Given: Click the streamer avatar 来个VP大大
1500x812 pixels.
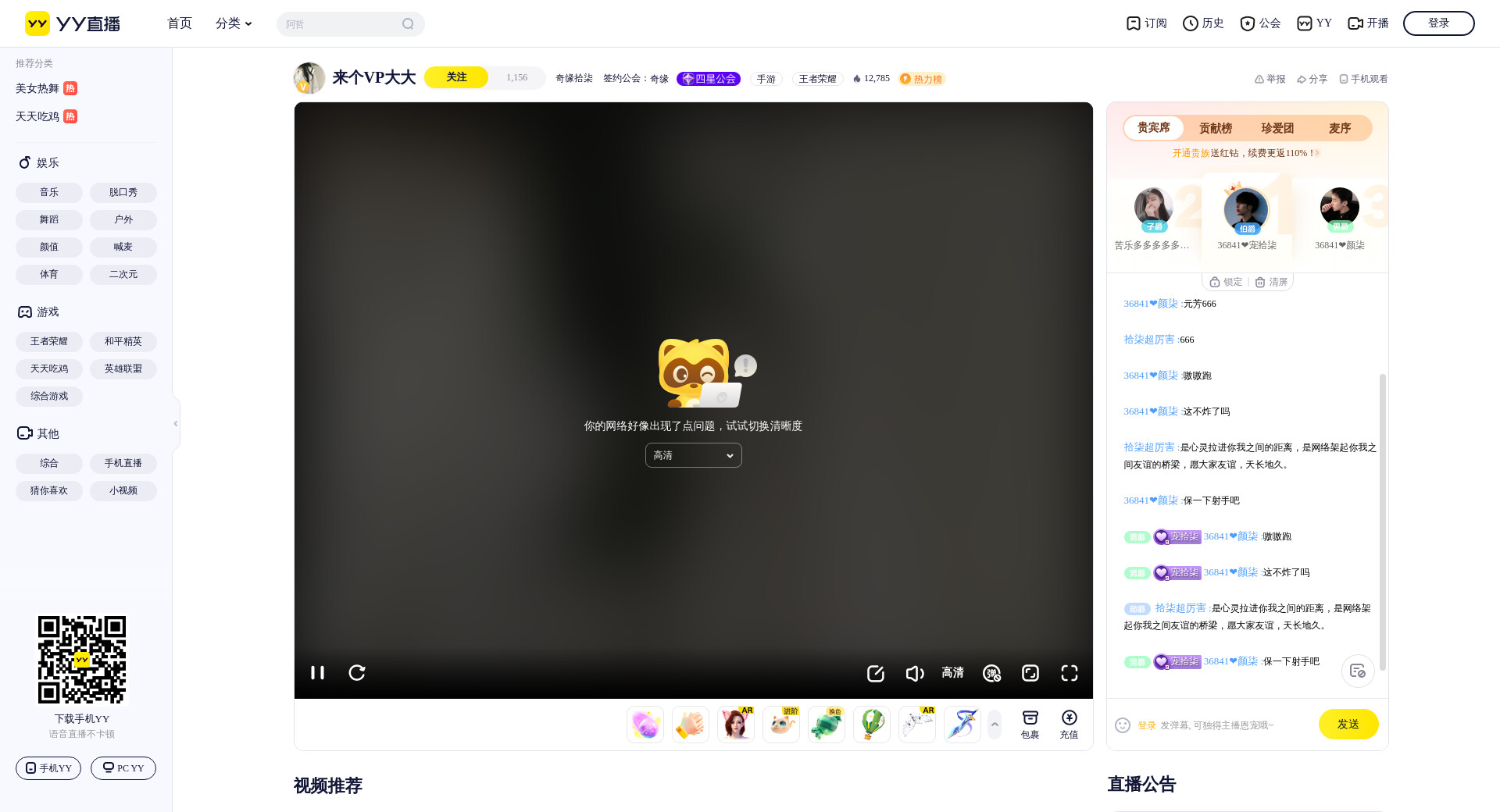Looking at the screenshot, I should point(309,78).
